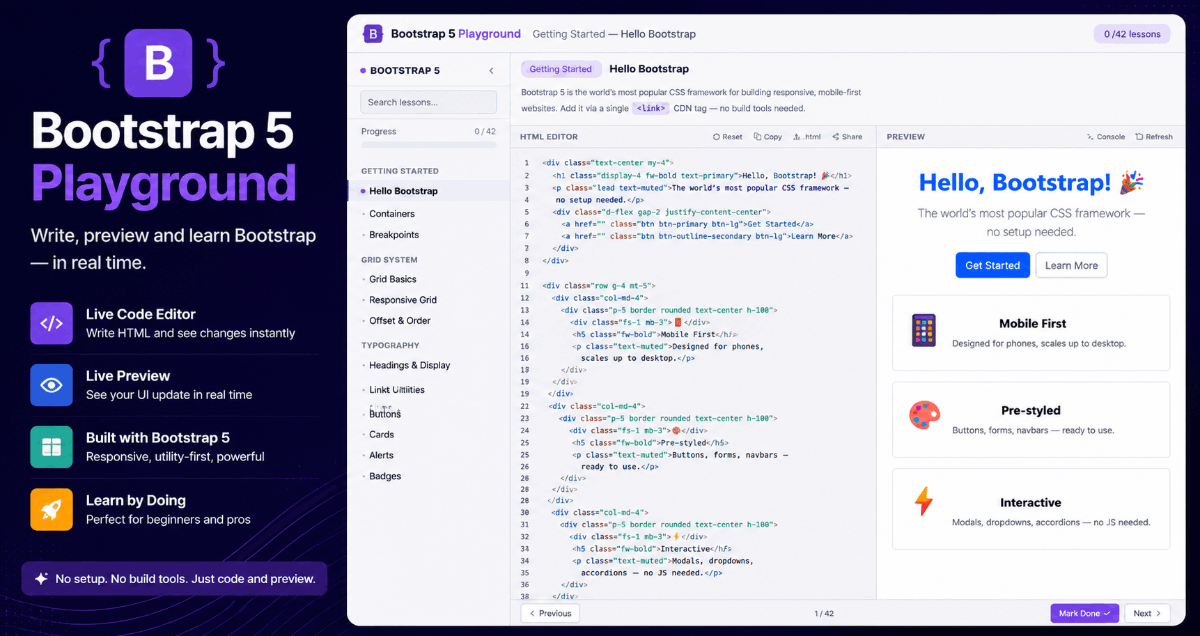Click Get Started button in preview

pyautogui.click(x=992, y=265)
